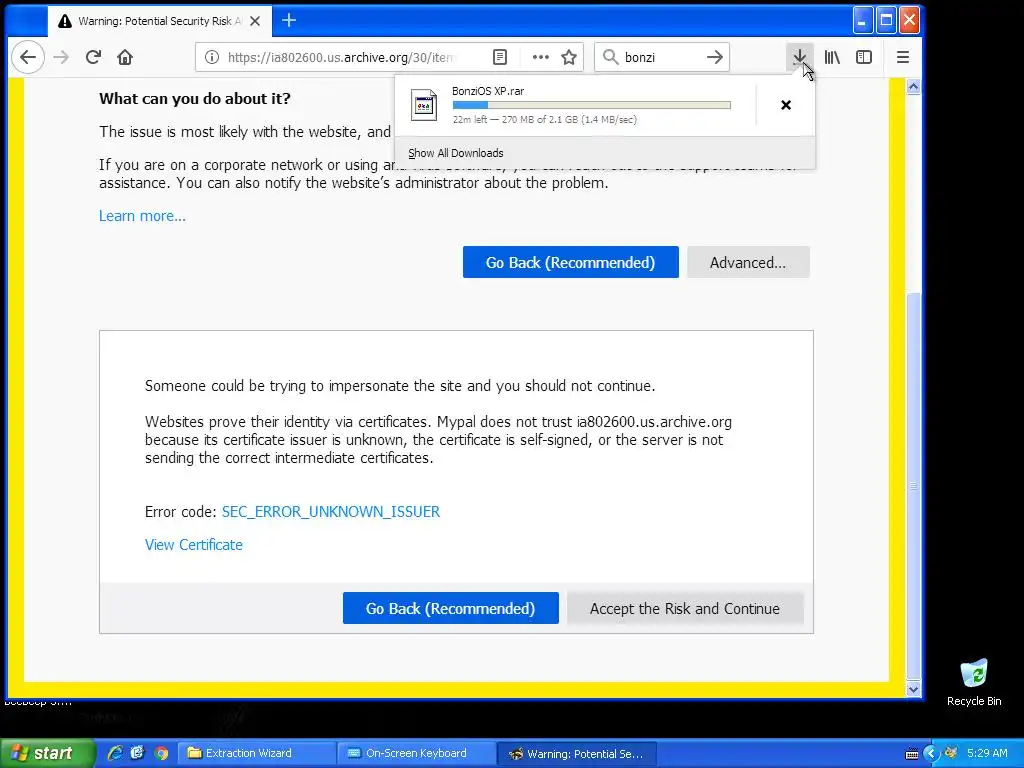Viewport: 1024px width, 768px height.
Task: Open the Learn more link
Action: (142, 216)
